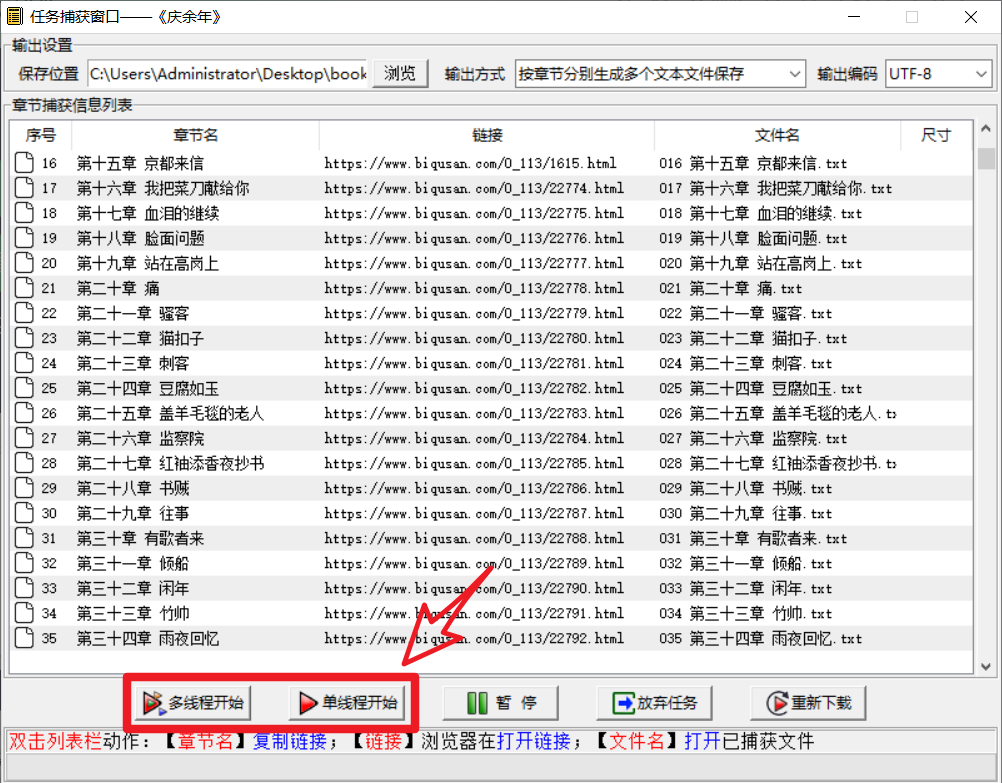Select chapter 第二十章 痛
1002x783 pixels.
118,288
